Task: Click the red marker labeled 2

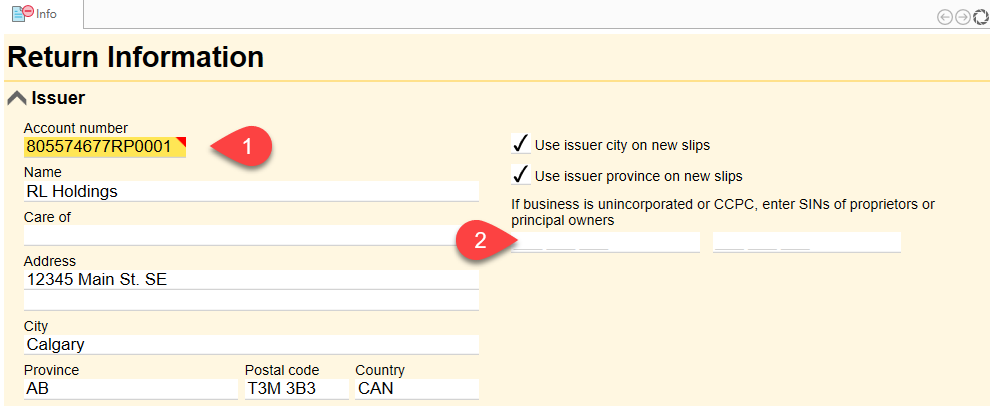Action: tap(478, 241)
